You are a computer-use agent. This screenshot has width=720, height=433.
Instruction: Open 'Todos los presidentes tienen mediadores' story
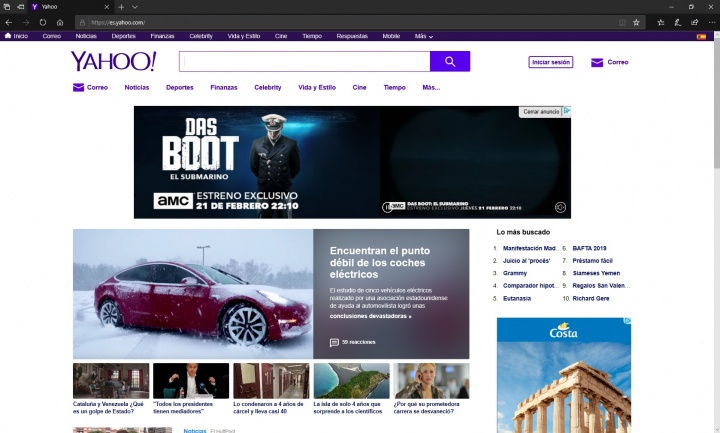(191, 389)
